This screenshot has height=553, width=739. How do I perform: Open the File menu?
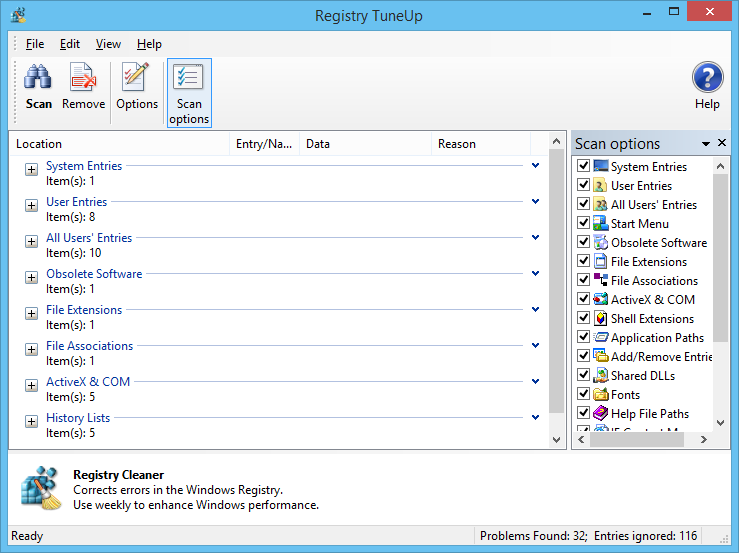click(35, 44)
